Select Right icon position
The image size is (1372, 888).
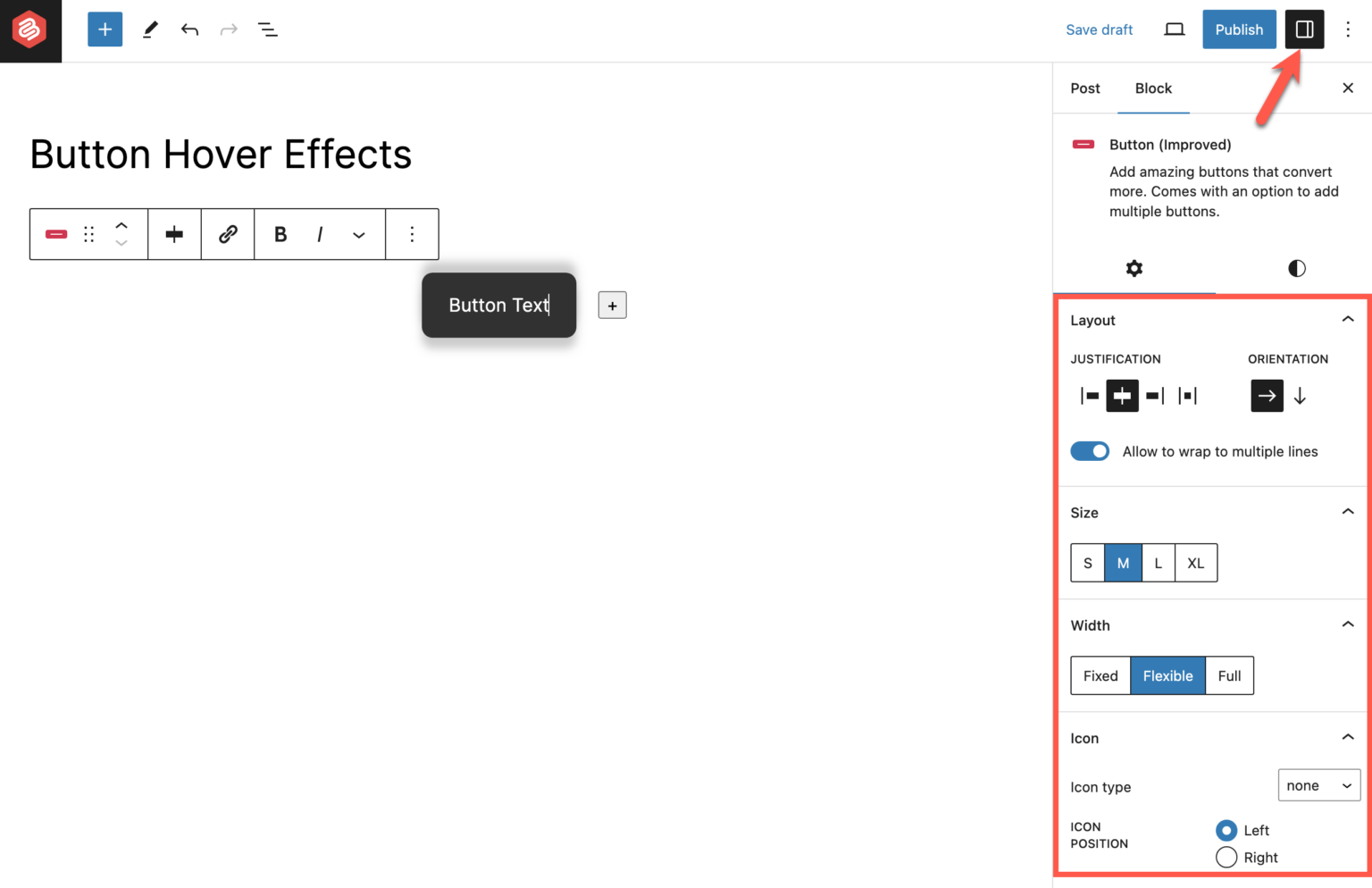pyautogui.click(x=1226, y=857)
